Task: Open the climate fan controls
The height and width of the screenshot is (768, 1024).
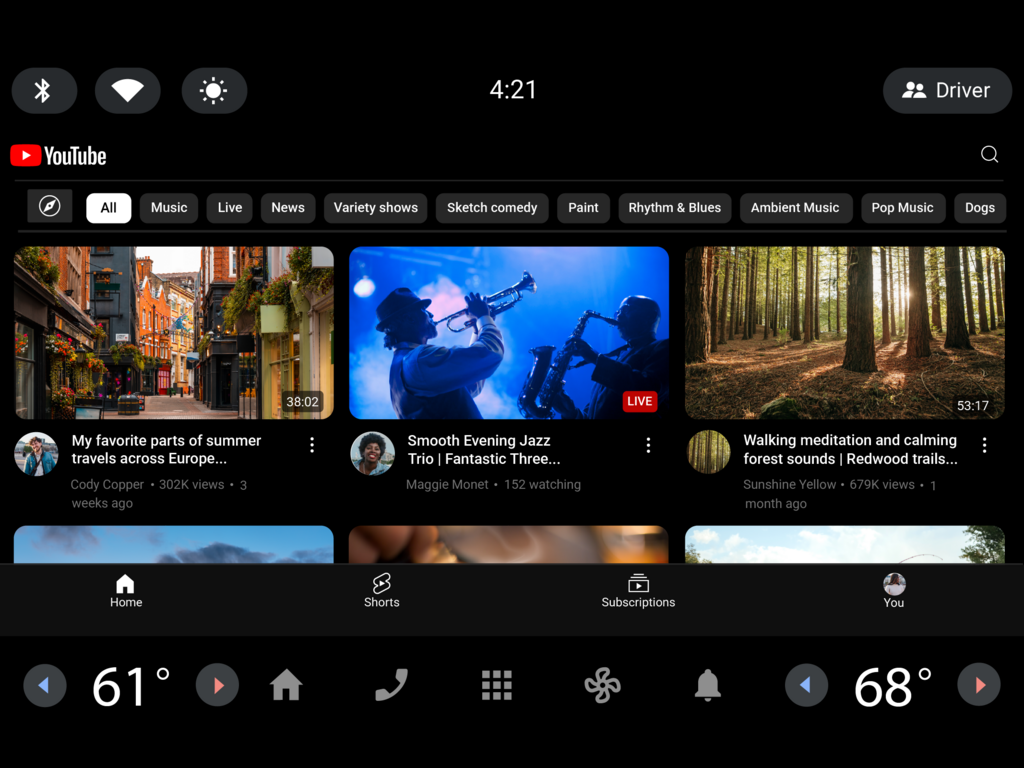Action: click(602, 685)
